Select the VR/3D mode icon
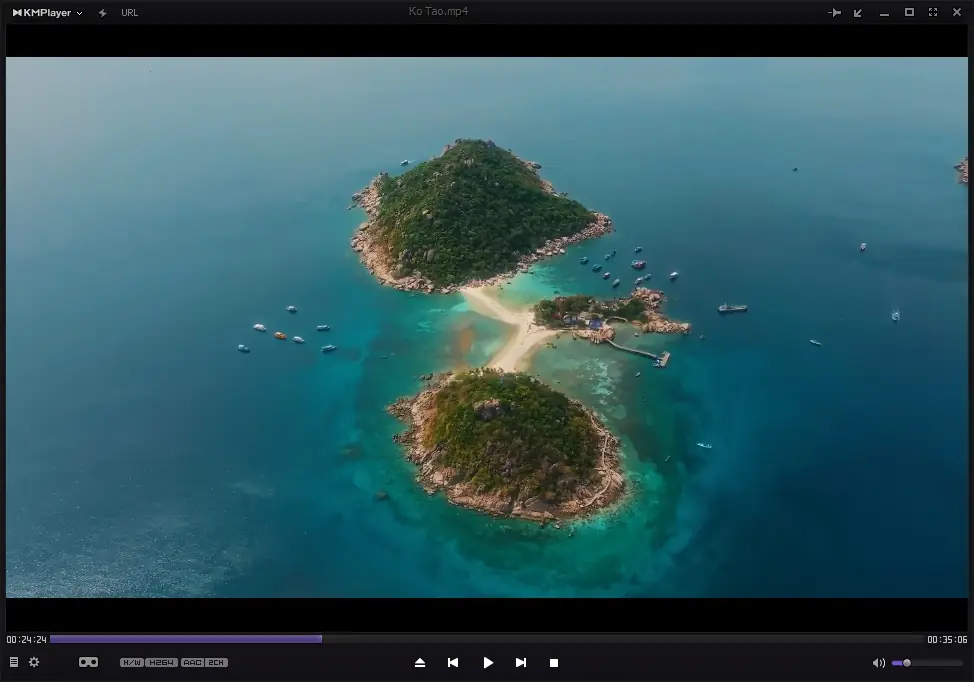Screen dimensions: 974x682 coord(88,662)
